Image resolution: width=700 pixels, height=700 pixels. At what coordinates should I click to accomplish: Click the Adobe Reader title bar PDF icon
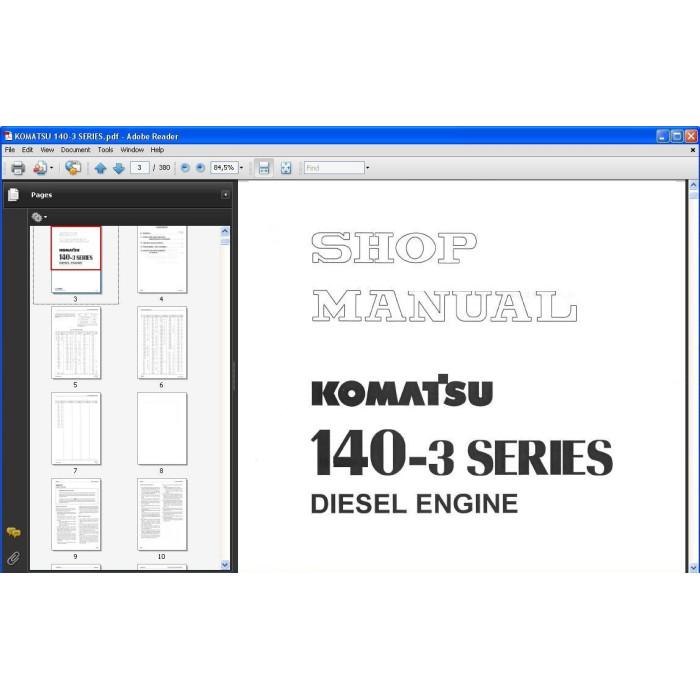click(8, 136)
